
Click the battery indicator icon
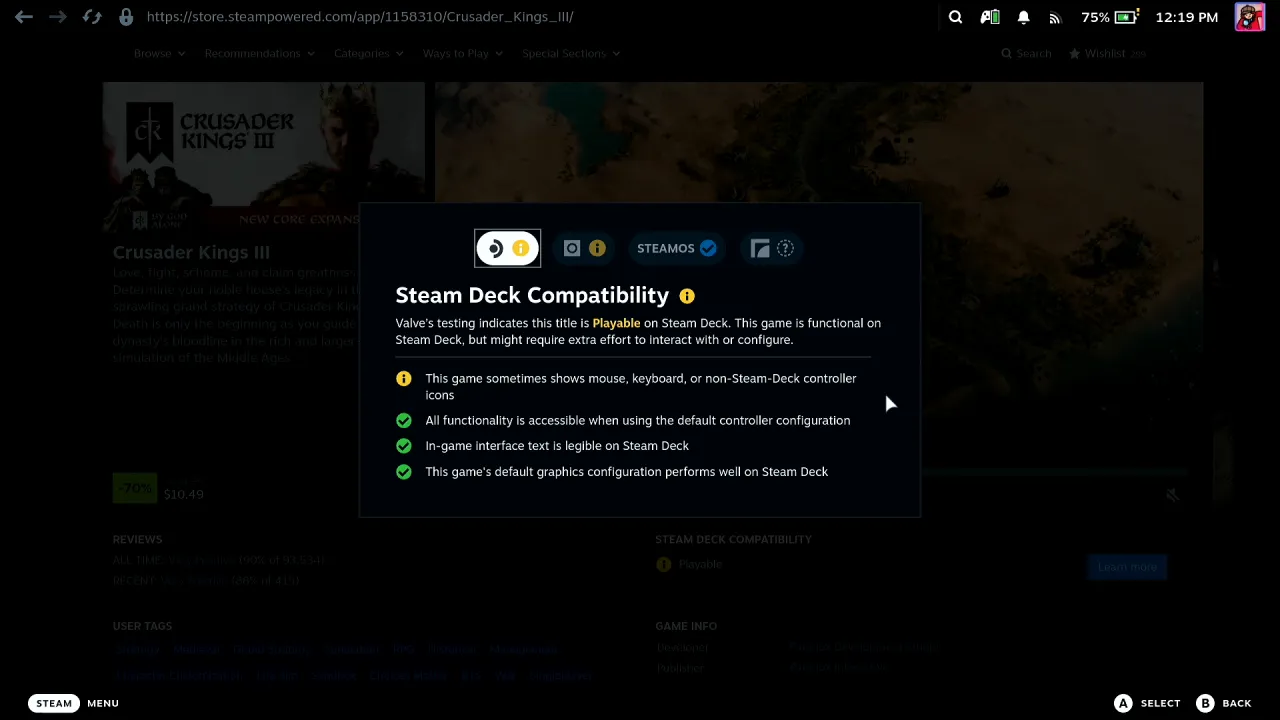tap(1128, 17)
